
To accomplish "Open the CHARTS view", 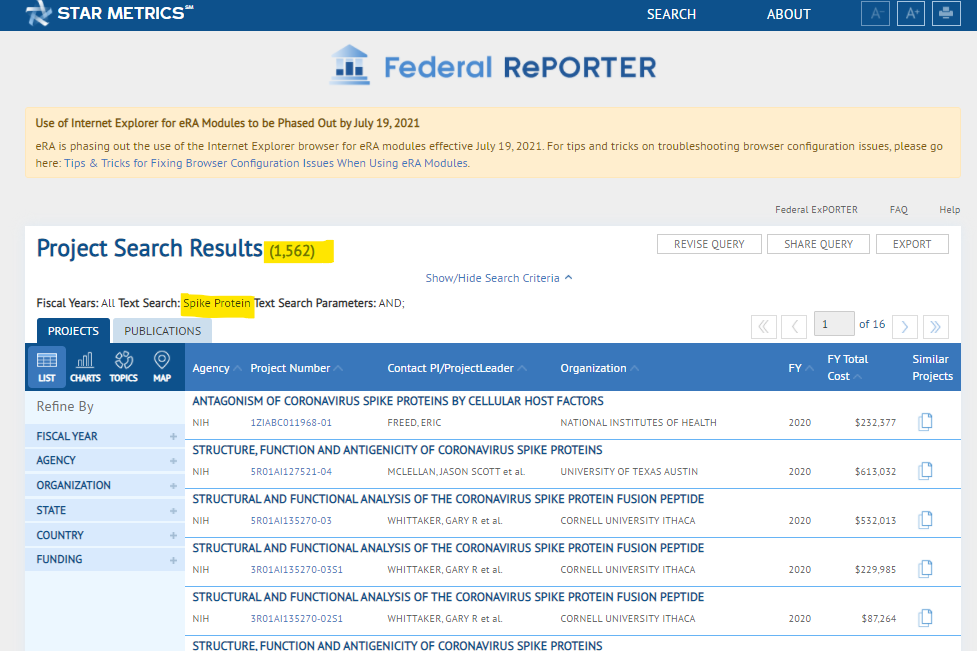I will (85, 367).
